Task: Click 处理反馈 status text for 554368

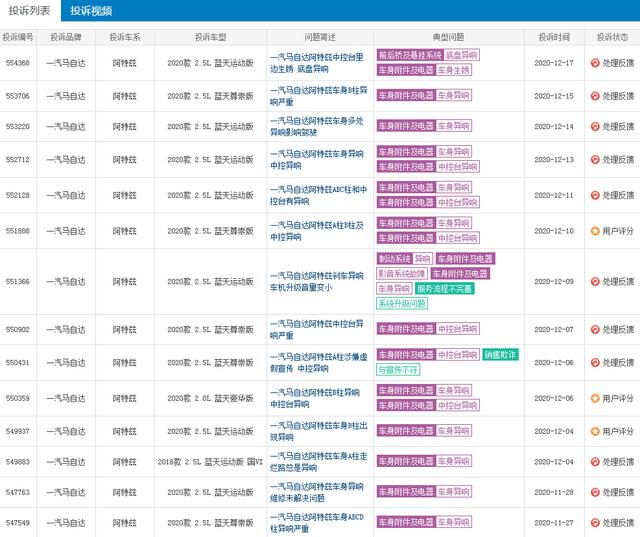Action: pyautogui.click(x=618, y=63)
